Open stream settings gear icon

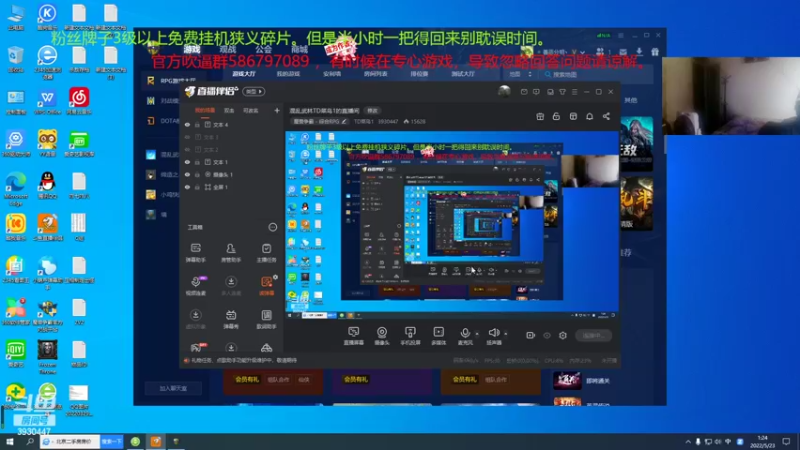[x=563, y=335]
